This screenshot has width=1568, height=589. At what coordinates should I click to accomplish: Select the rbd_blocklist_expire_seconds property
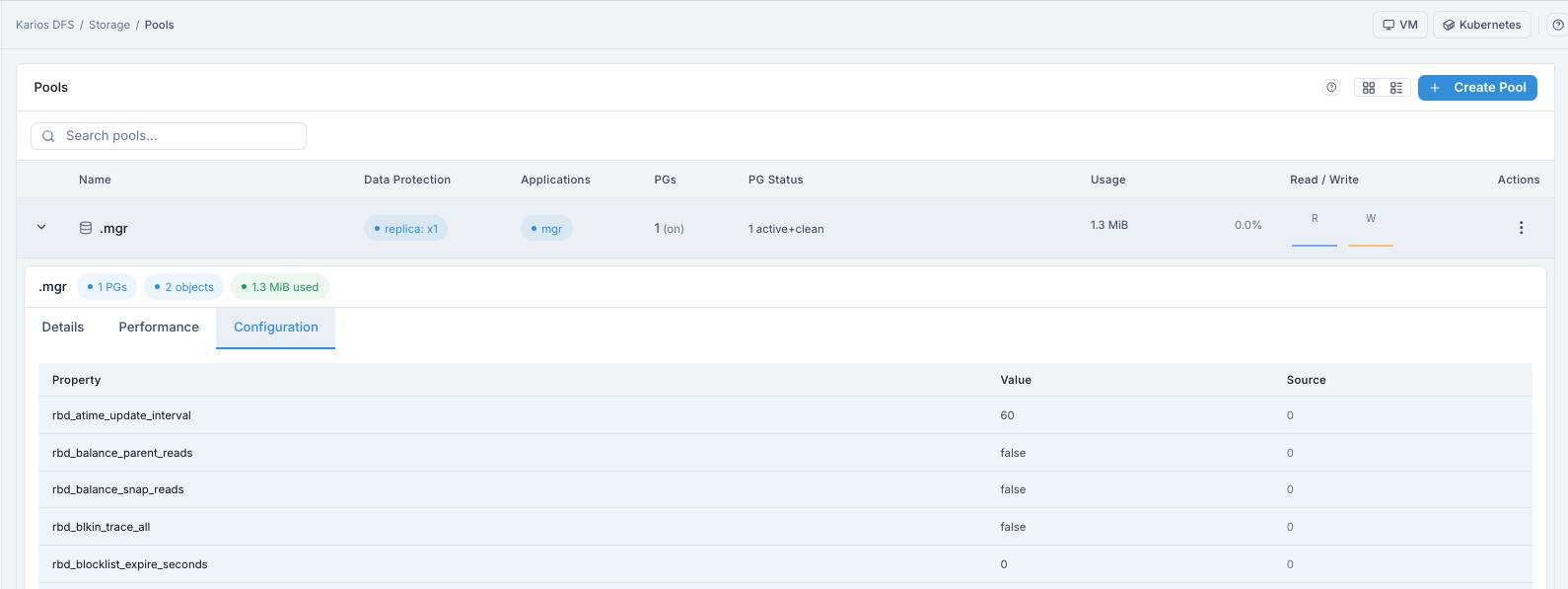tap(130, 564)
